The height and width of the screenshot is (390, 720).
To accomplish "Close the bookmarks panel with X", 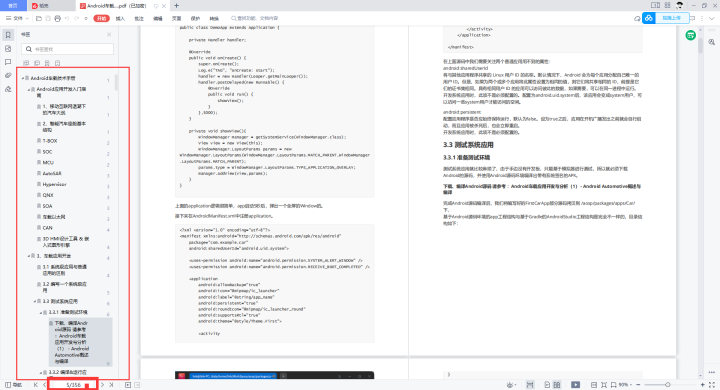I will coord(109,34).
